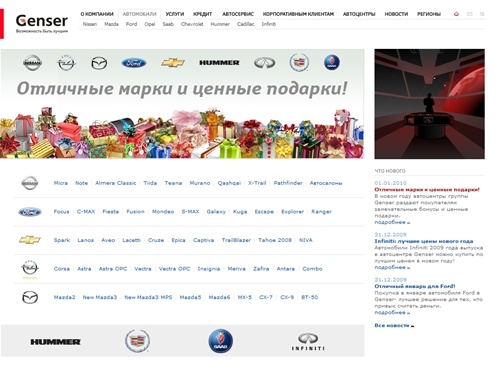Open the Infiniti лучшие цены нового года news
This screenshot has width=500, height=375.
424,241
